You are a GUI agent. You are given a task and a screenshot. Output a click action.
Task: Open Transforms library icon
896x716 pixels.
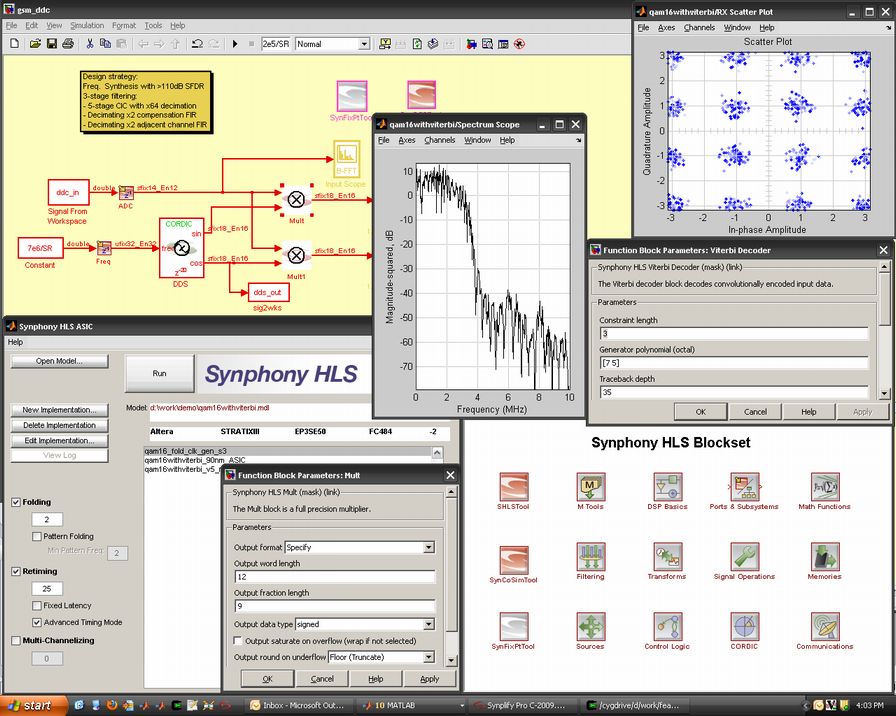coord(667,557)
